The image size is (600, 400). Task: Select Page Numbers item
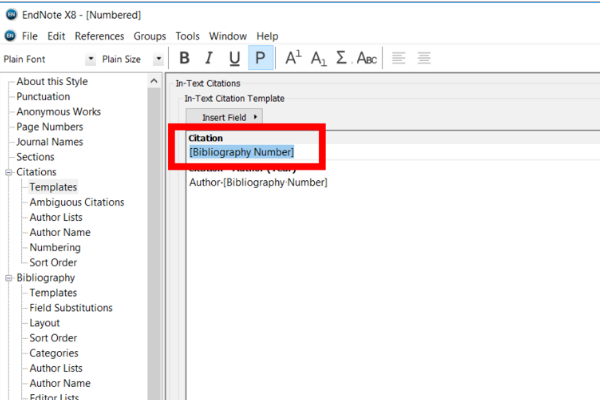[50, 127]
